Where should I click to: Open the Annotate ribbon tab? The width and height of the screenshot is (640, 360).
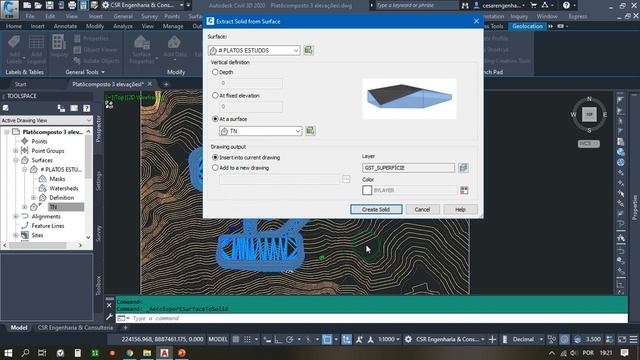[x=65, y=26]
